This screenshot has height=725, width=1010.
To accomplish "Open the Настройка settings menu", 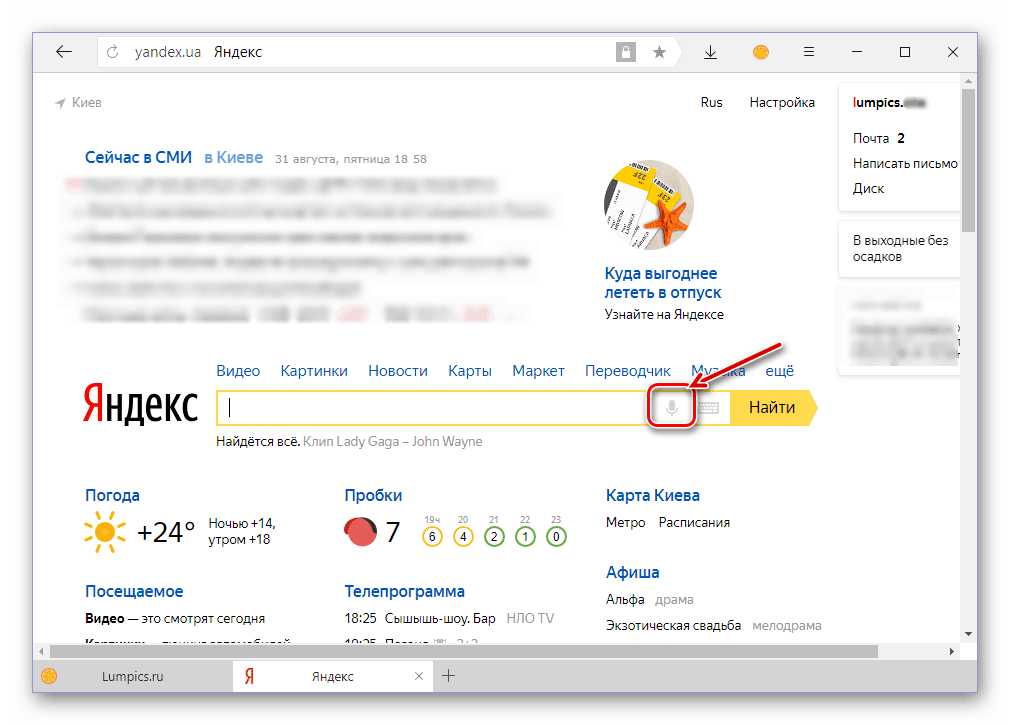I will pyautogui.click(x=782, y=102).
